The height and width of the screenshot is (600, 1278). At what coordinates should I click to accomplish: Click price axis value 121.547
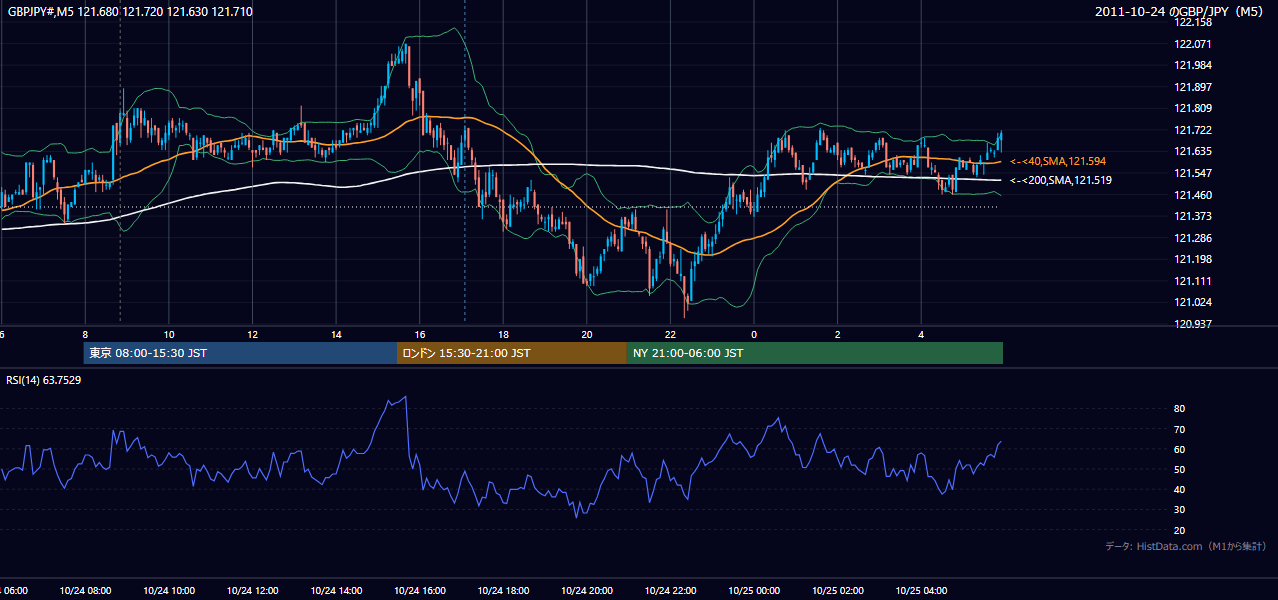[x=1195, y=173]
